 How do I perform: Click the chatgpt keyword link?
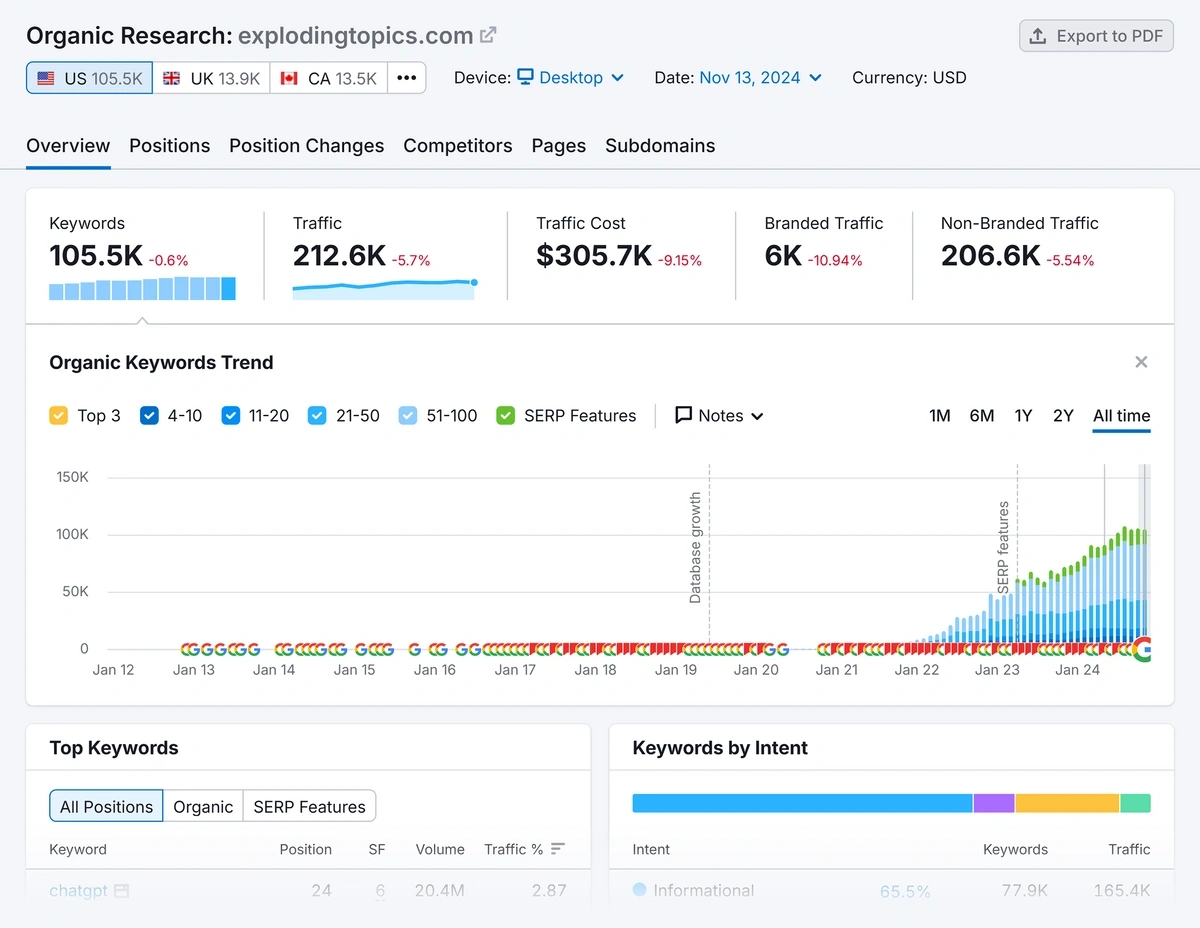click(78, 890)
